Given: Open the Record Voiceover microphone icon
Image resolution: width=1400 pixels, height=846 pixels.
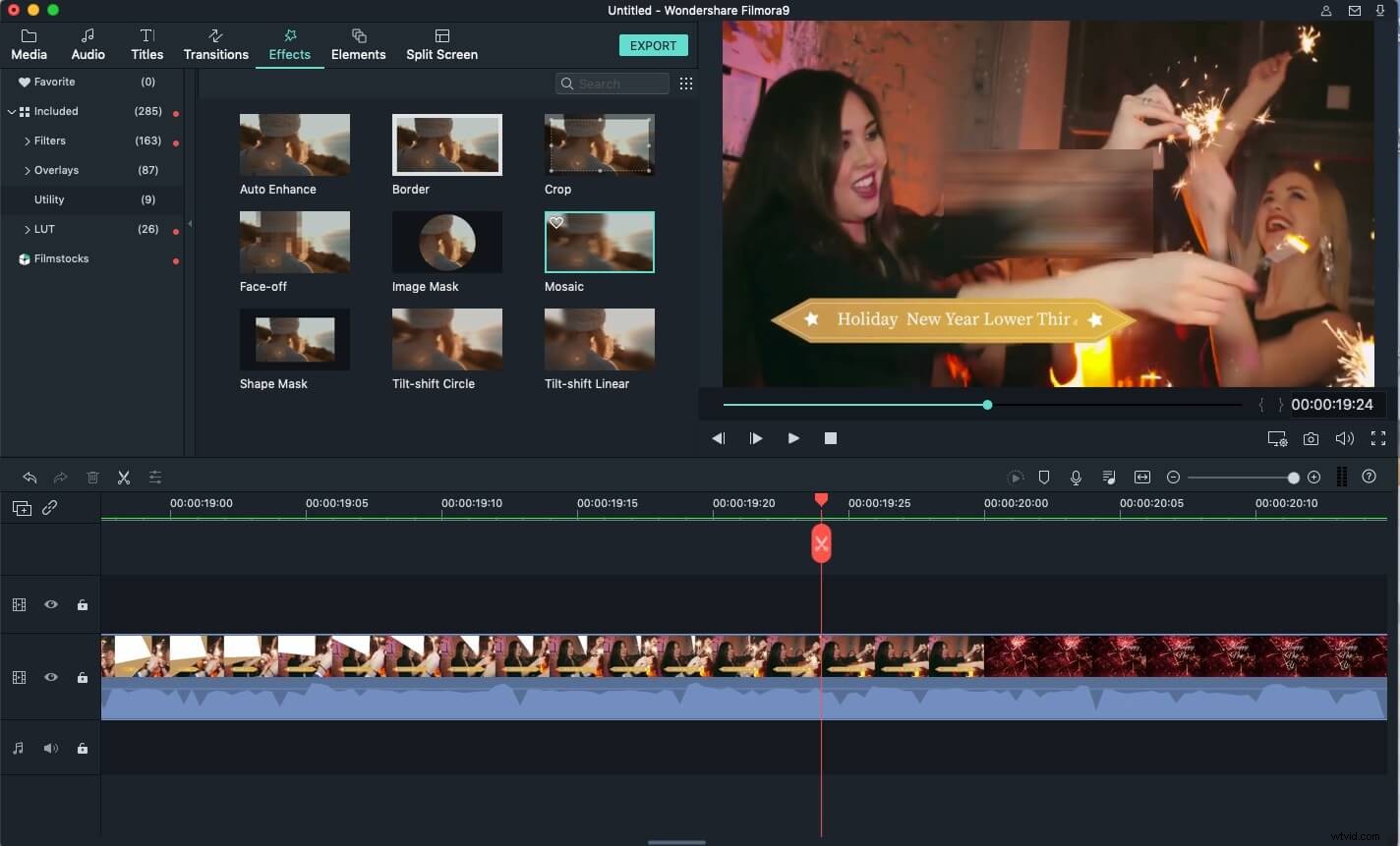Looking at the screenshot, I should [1076, 477].
